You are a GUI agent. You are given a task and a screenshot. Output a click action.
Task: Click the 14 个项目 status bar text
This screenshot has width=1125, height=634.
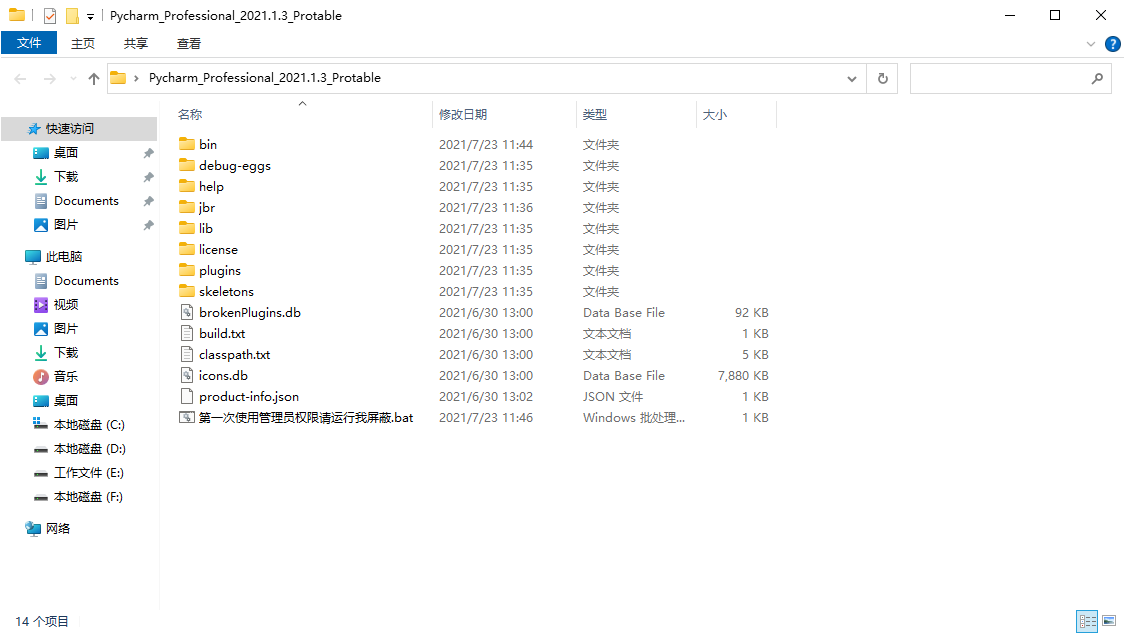point(42,621)
